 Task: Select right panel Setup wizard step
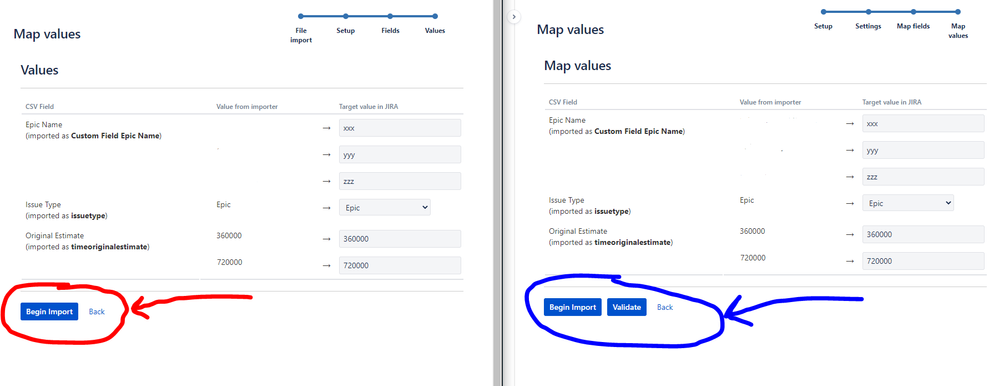click(823, 26)
